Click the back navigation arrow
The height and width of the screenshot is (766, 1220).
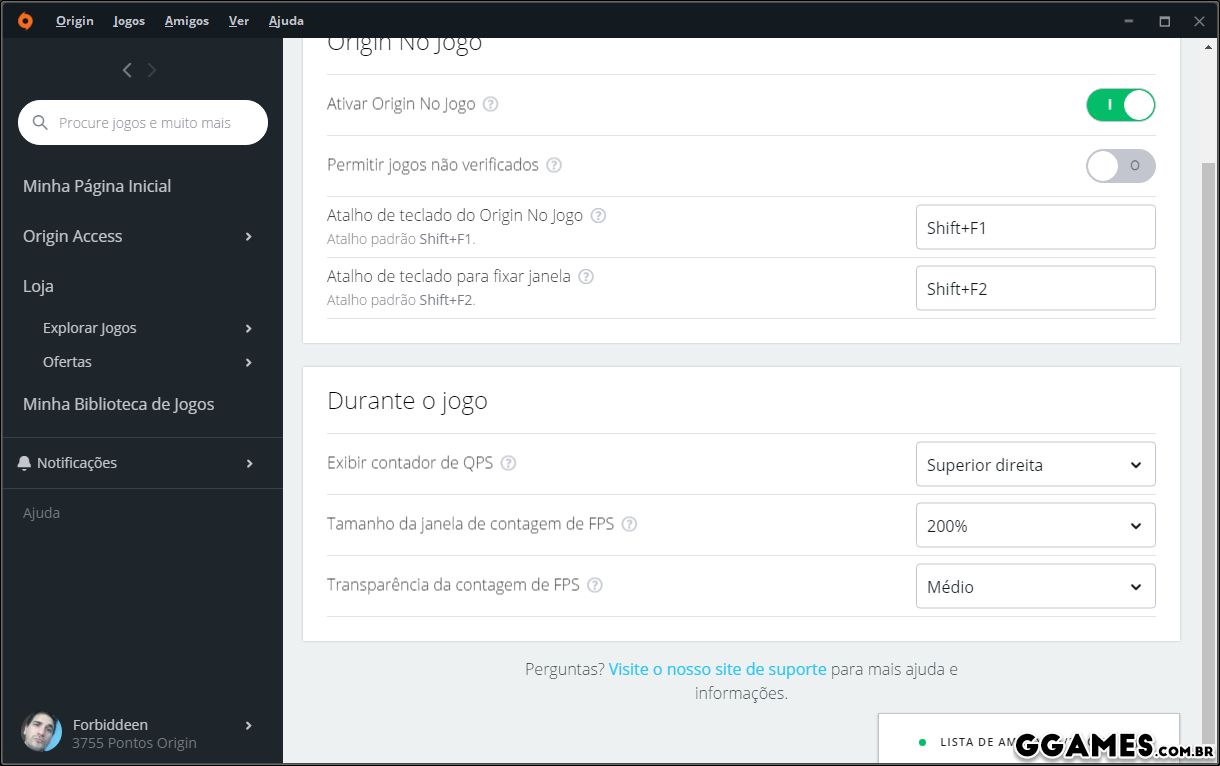click(127, 70)
